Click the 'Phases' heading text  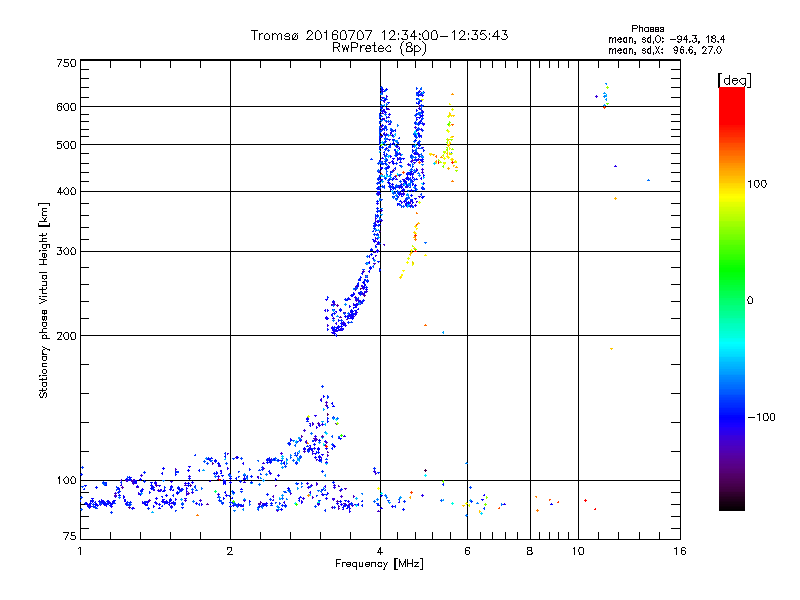tap(647, 29)
